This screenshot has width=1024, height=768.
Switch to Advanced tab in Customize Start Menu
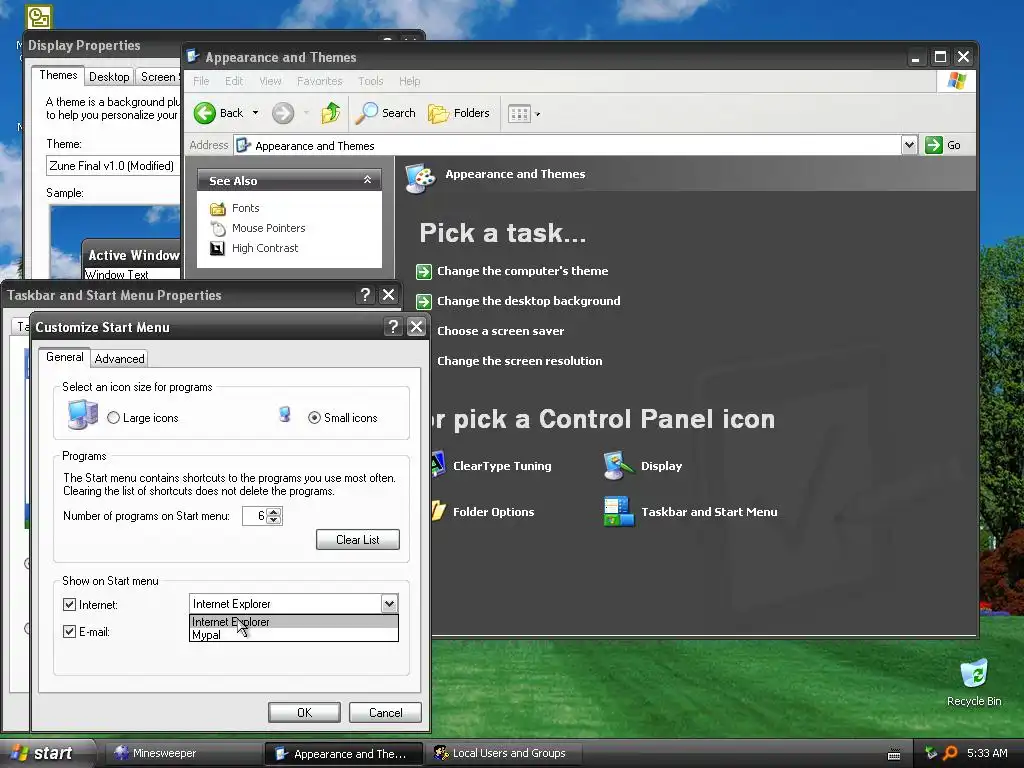pyautogui.click(x=119, y=359)
